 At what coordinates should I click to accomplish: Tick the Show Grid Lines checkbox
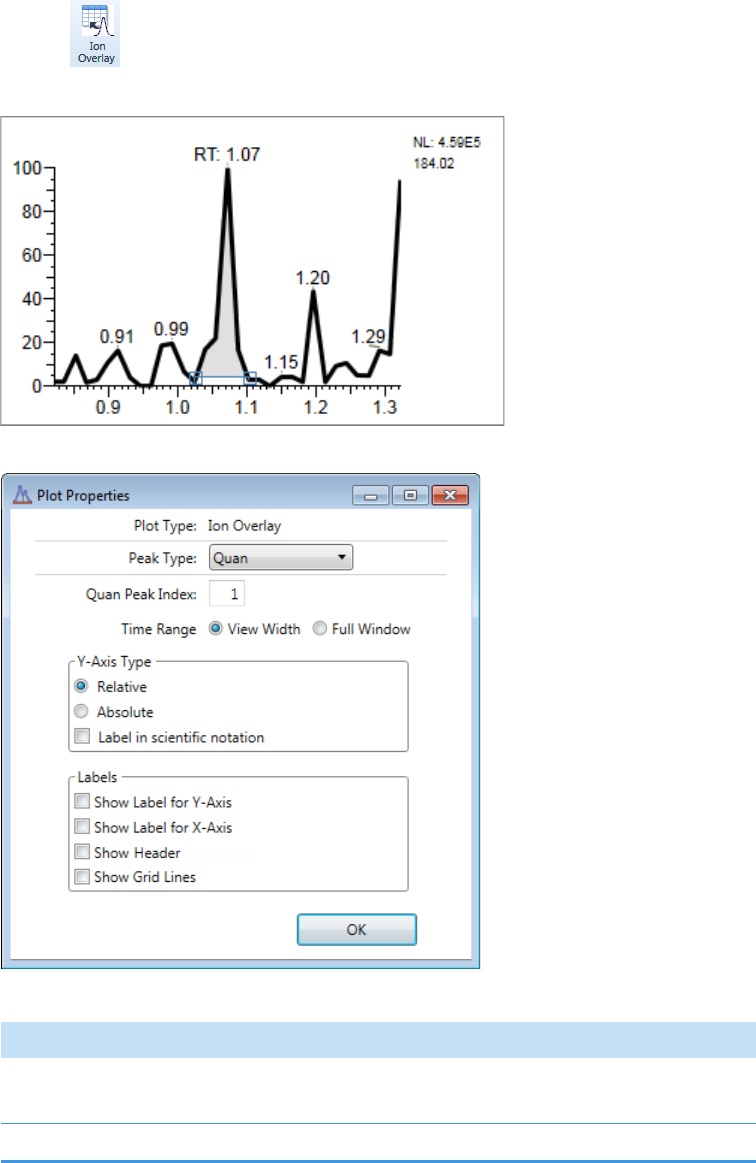pos(82,877)
